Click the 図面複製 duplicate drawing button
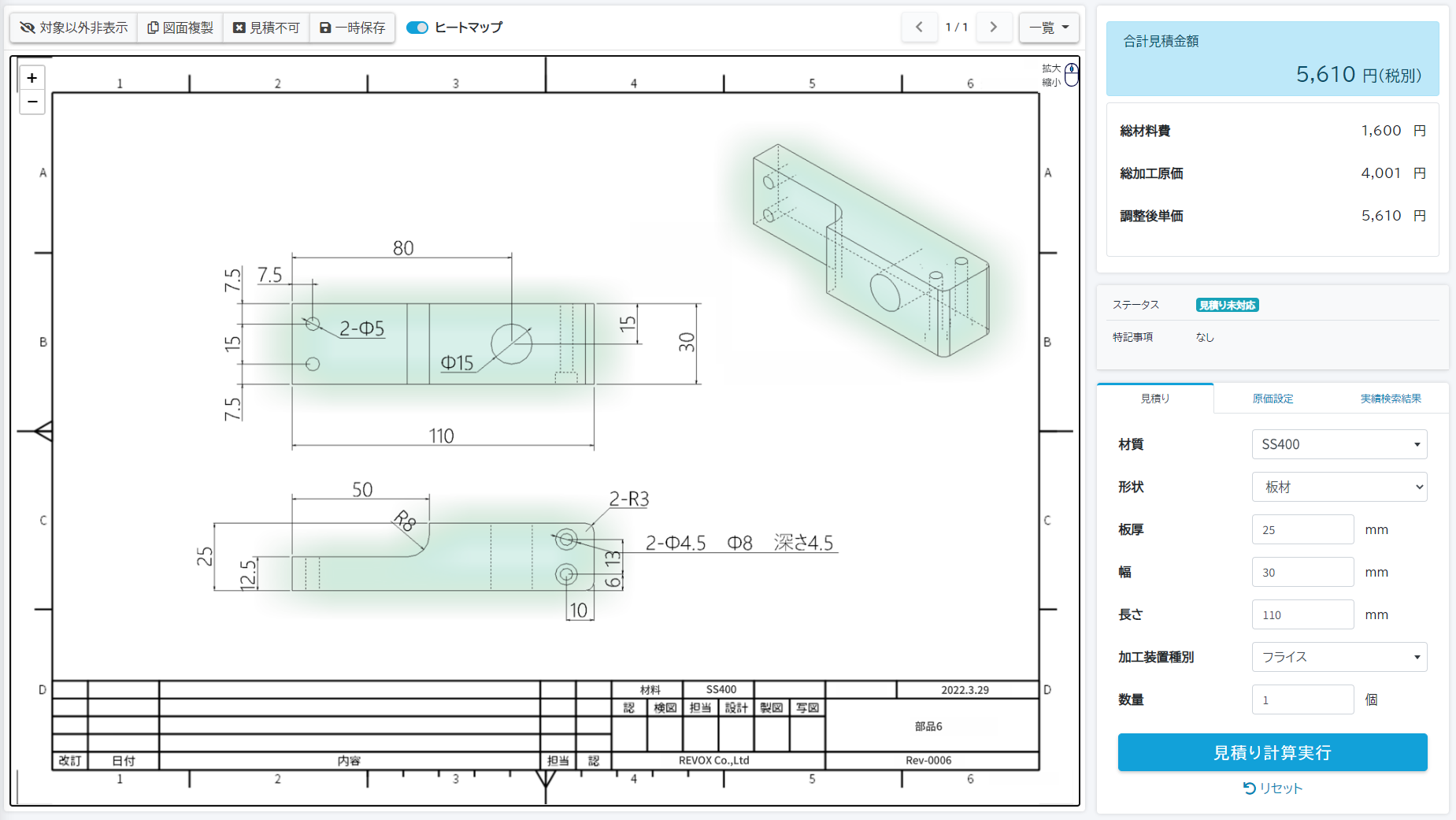 [180, 28]
